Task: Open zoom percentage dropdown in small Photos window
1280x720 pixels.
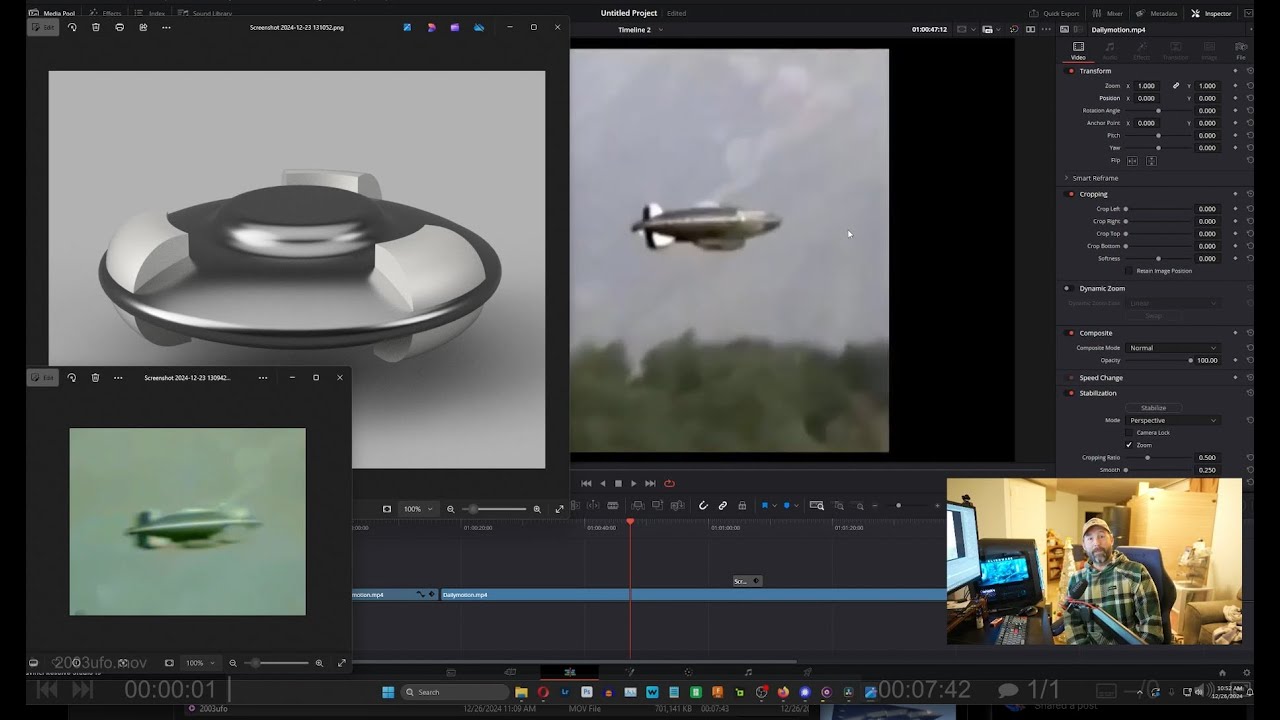Action: point(200,663)
